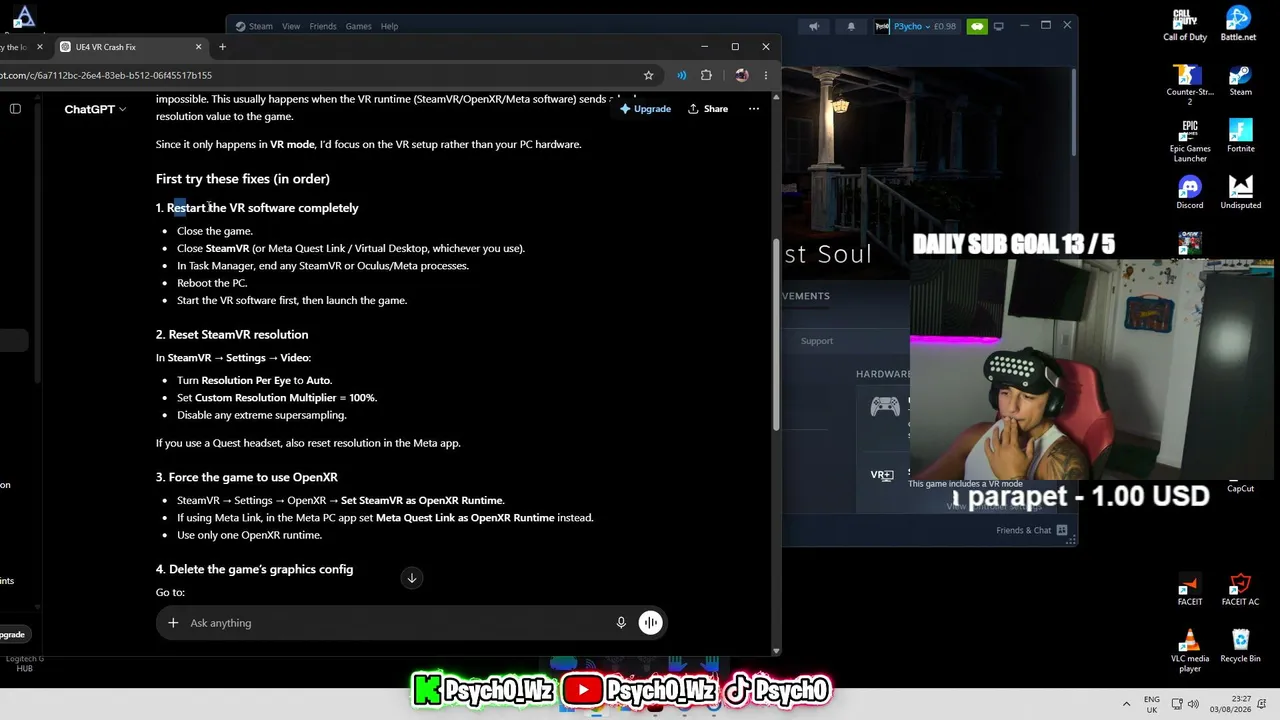Close the UE4 VR Crash Fix tab

199,47
